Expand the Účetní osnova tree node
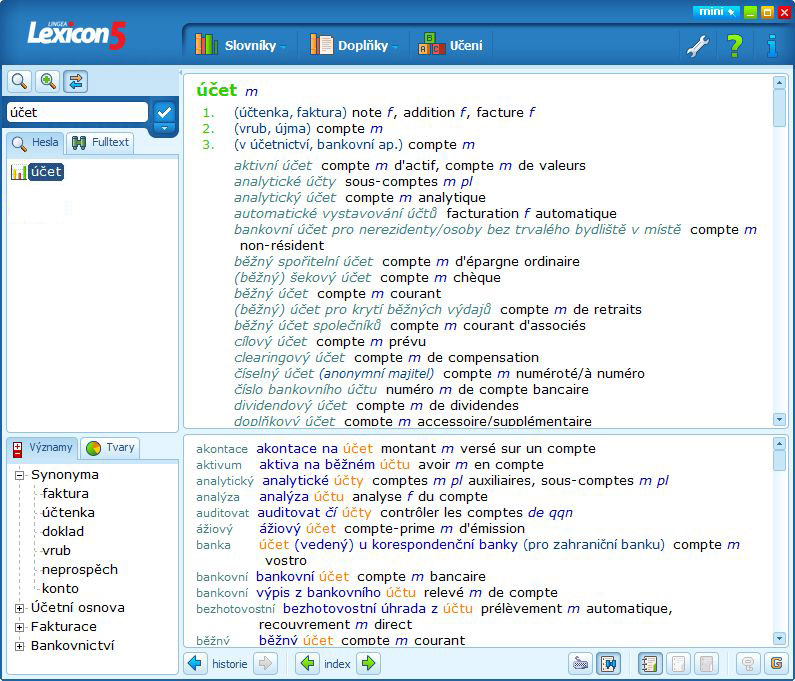 [x=20, y=608]
